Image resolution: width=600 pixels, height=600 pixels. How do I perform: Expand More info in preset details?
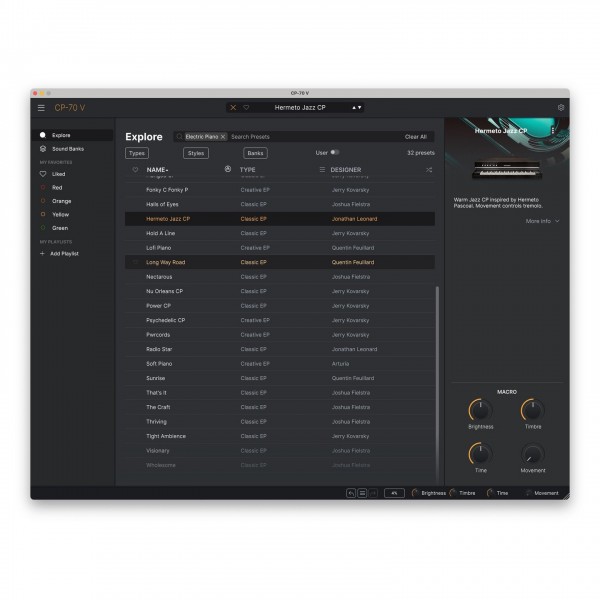pyautogui.click(x=542, y=221)
